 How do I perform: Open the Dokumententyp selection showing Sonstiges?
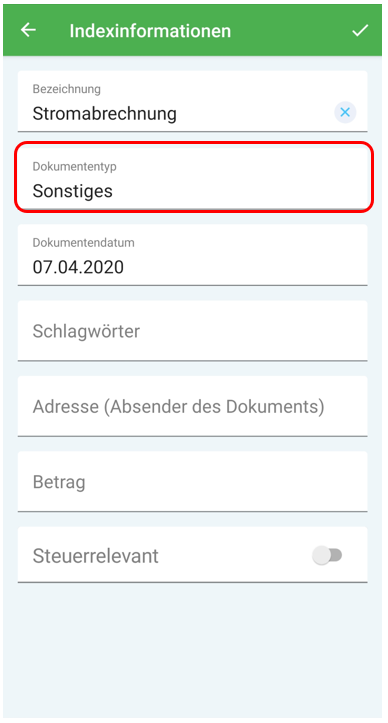[x=193, y=177]
